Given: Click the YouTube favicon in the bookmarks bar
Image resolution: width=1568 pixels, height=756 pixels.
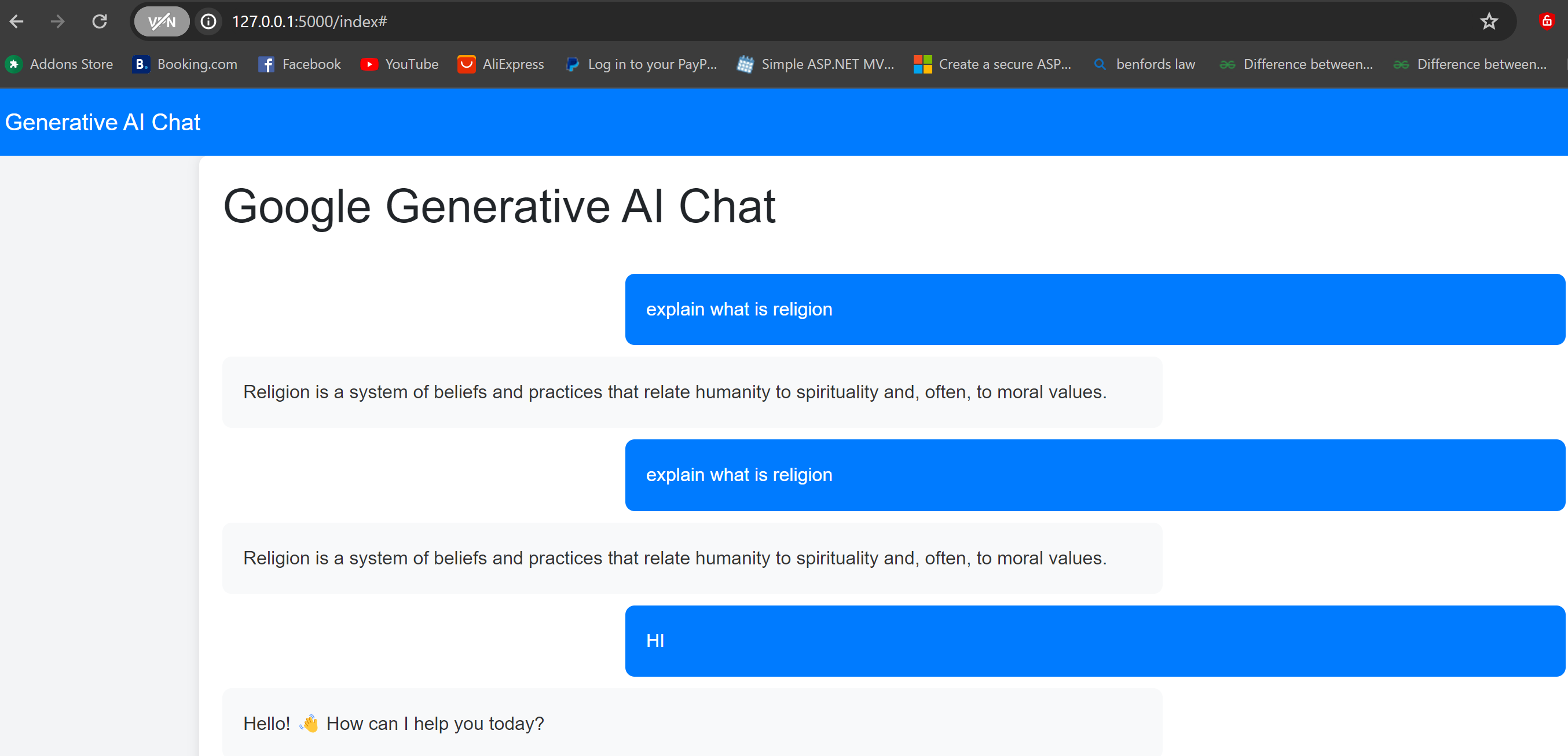Looking at the screenshot, I should 369,64.
